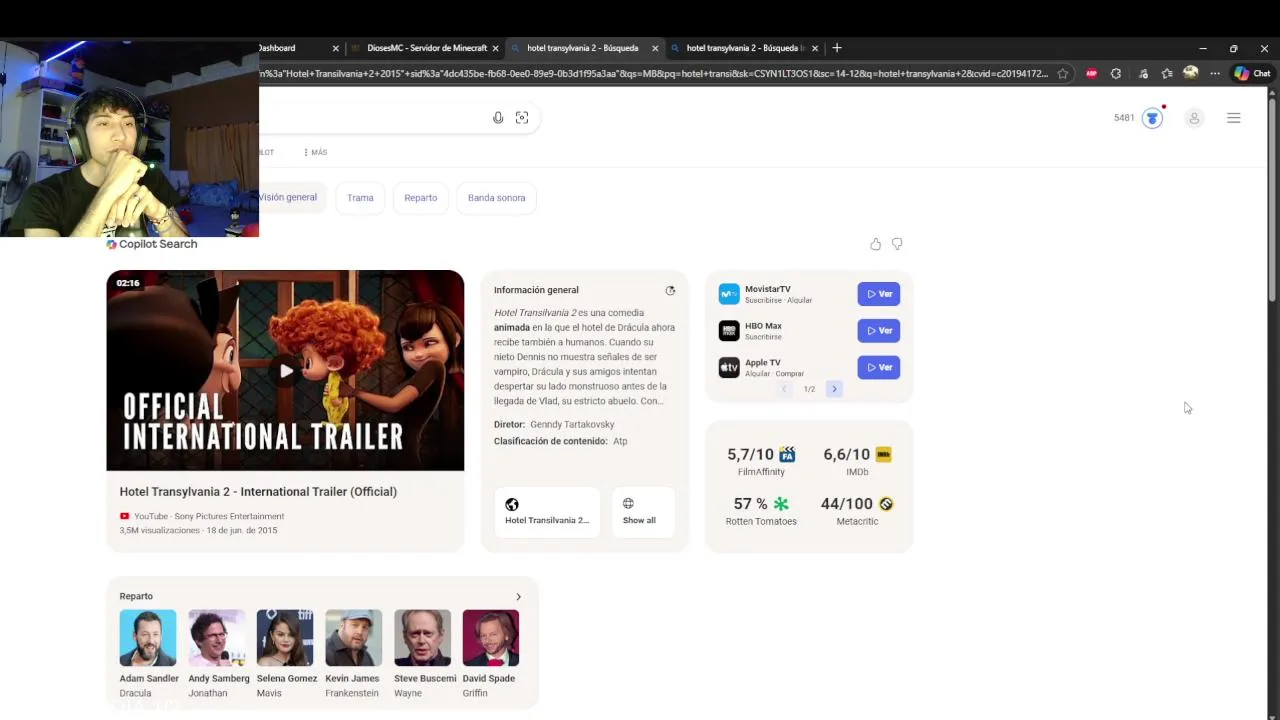Click the account profile icon
Image resolution: width=1280 pixels, height=720 pixels.
click(1194, 118)
